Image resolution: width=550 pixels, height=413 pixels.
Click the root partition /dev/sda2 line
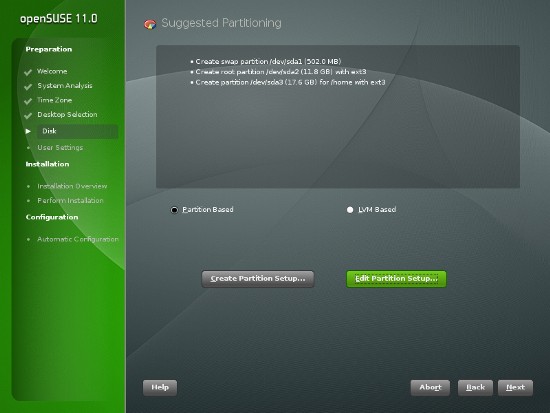[281, 72]
